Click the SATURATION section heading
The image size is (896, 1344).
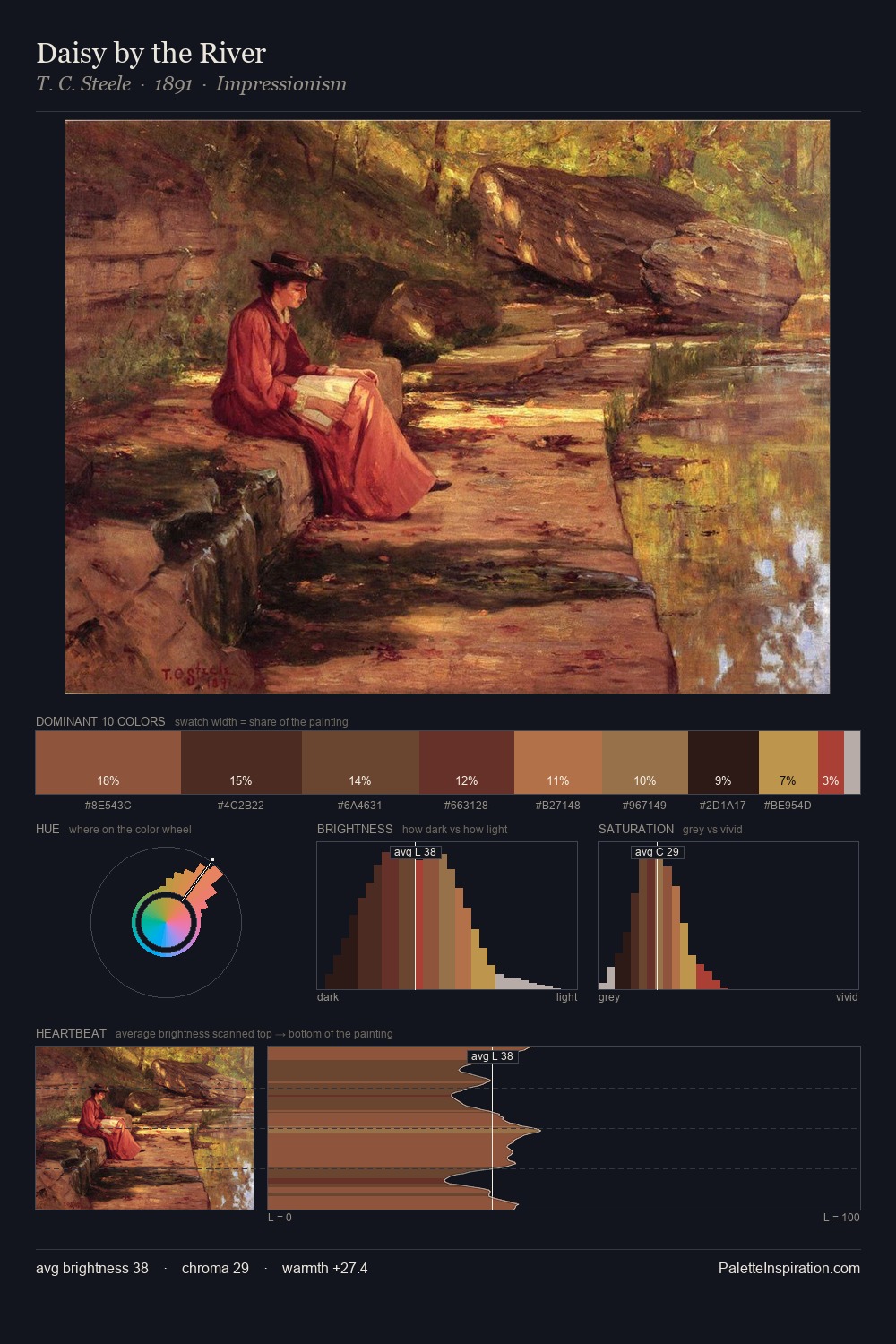636,829
